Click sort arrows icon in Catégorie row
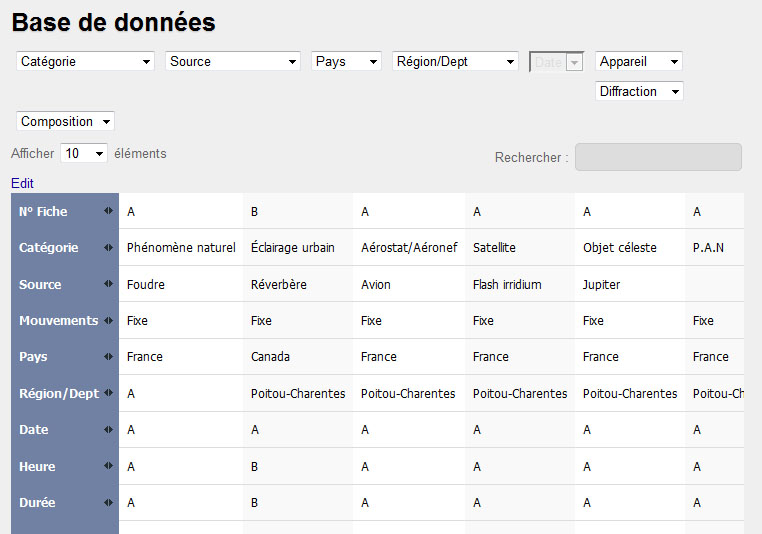 click(108, 248)
